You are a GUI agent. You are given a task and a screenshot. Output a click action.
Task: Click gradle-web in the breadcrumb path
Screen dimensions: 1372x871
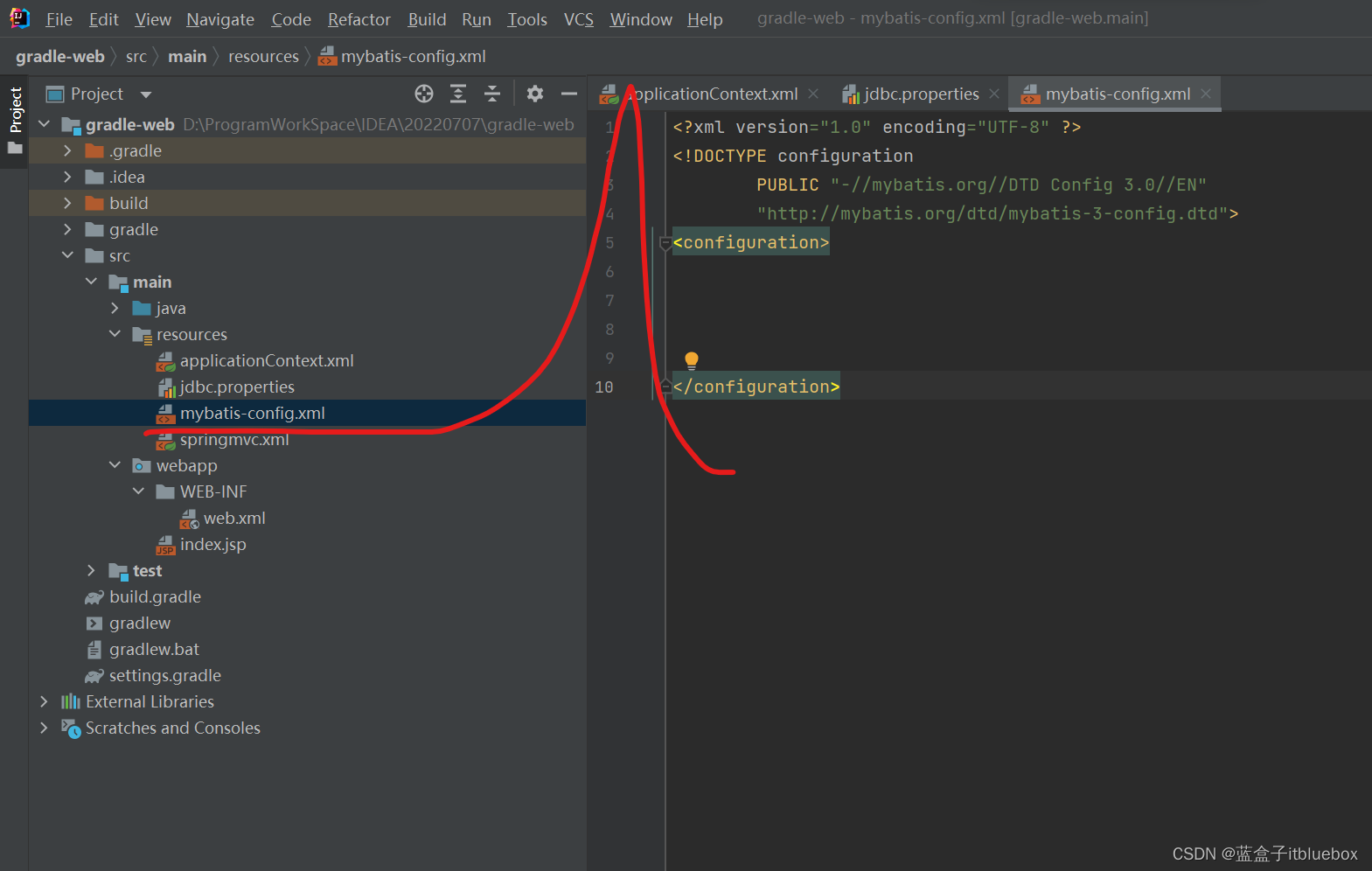click(x=60, y=57)
